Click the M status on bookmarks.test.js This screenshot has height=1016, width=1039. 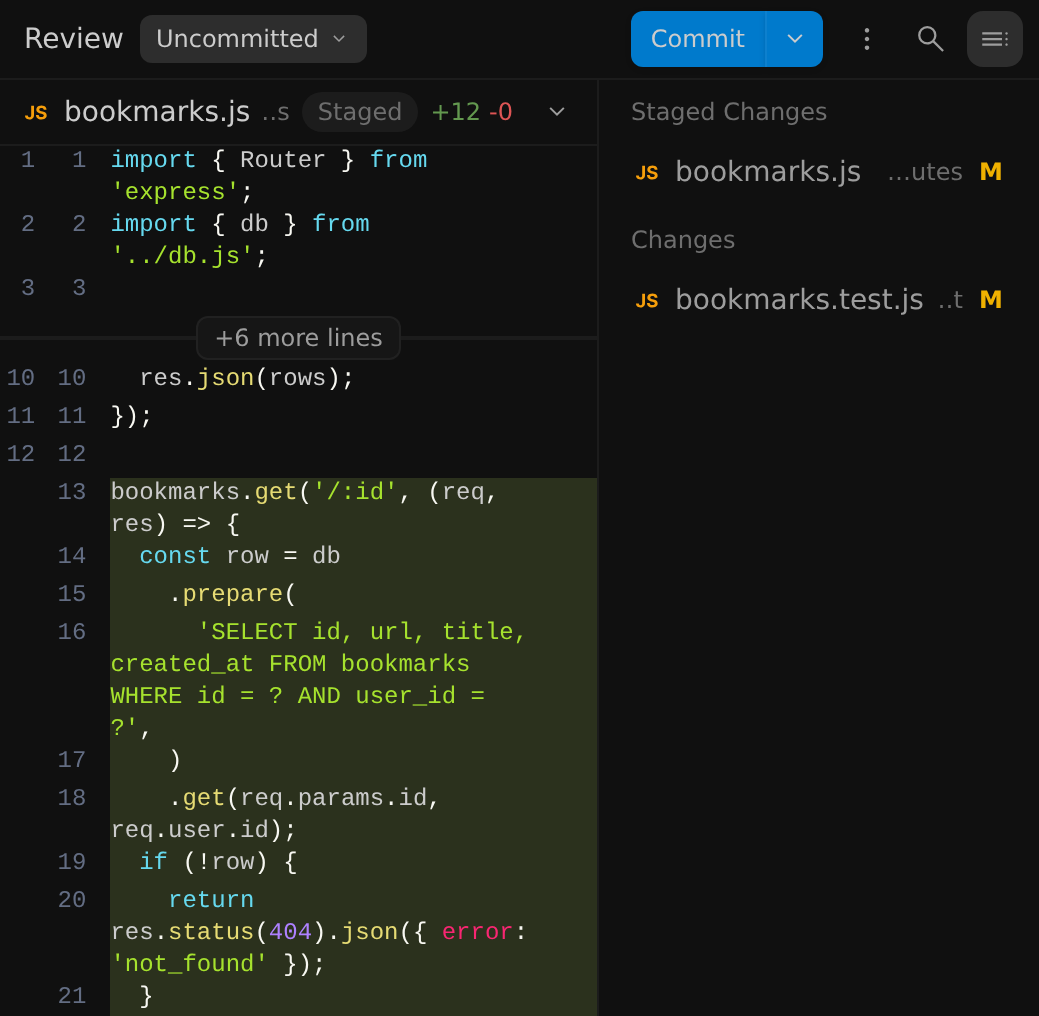point(991,300)
